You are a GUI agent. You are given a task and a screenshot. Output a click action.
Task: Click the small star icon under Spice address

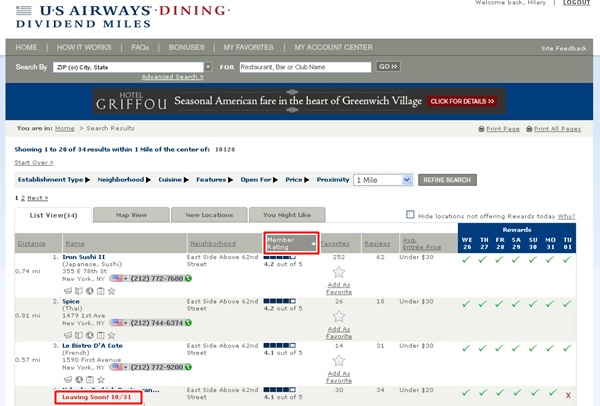pyautogui.click(x=111, y=336)
